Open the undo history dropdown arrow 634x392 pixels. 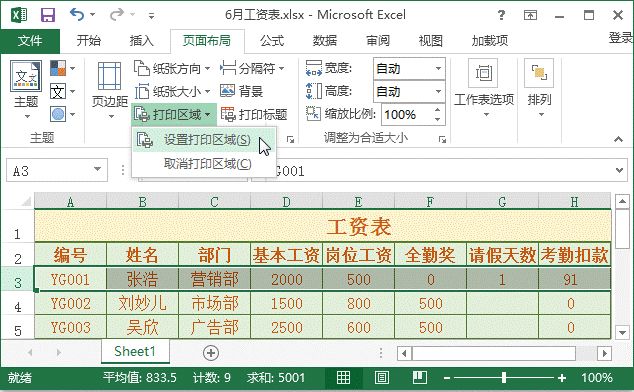[x=93, y=15]
